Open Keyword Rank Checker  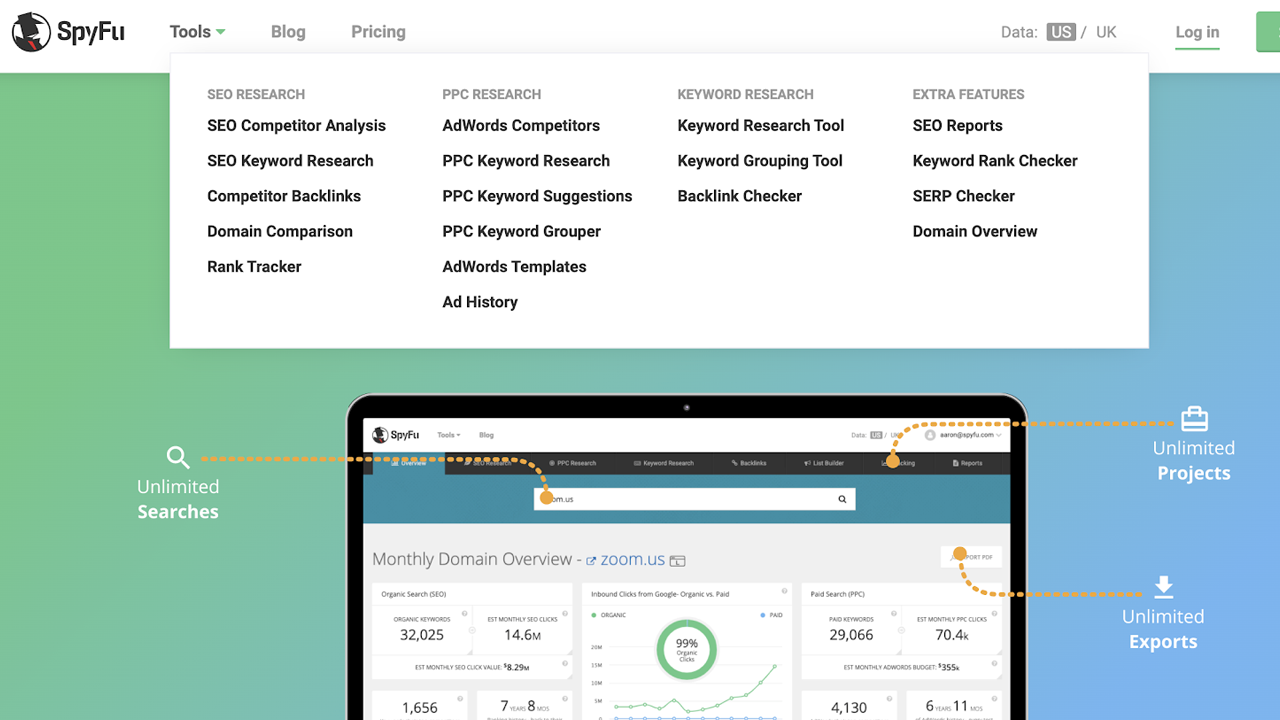point(995,161)
